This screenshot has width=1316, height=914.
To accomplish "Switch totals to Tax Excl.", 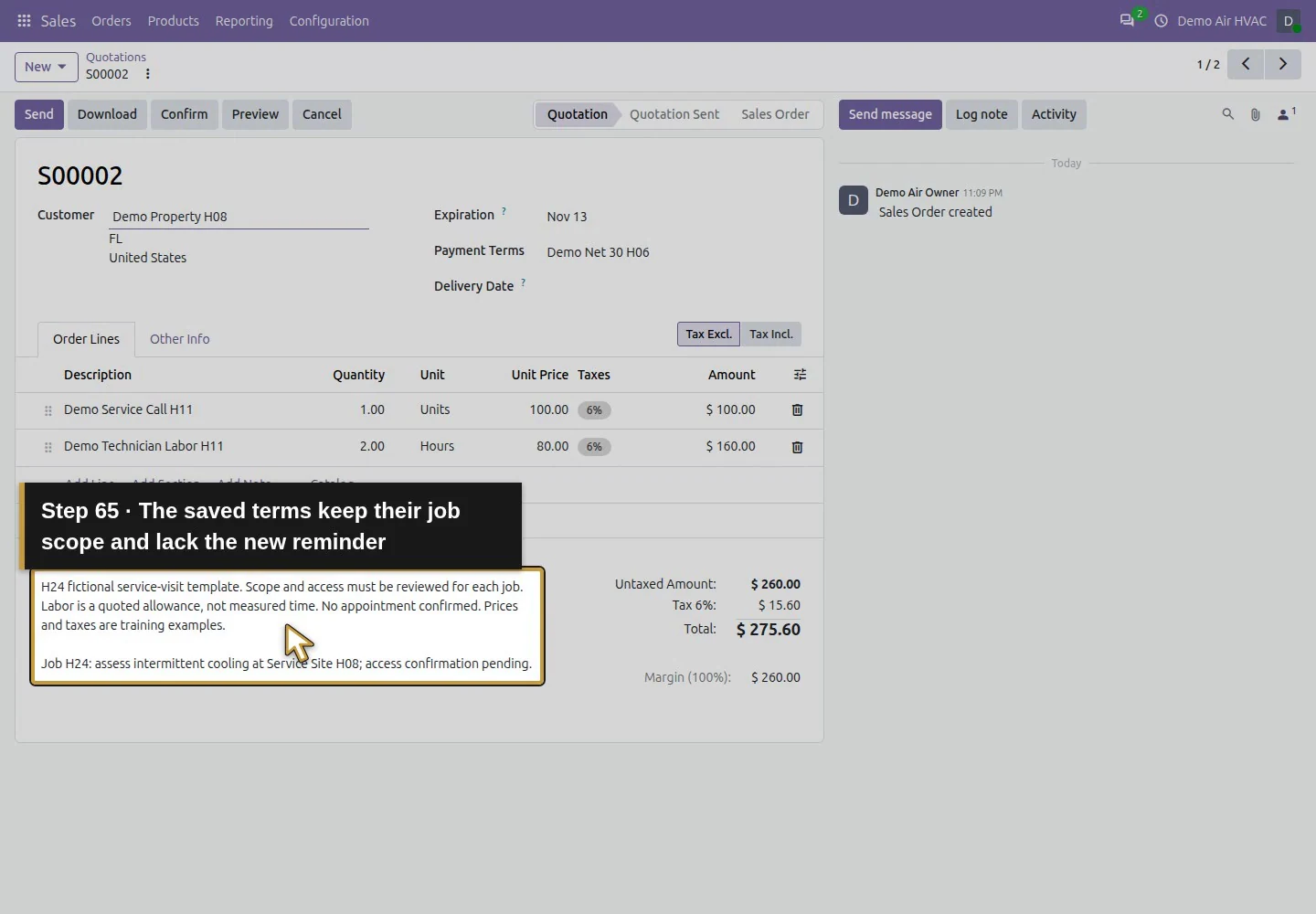I will coord(708,334).
